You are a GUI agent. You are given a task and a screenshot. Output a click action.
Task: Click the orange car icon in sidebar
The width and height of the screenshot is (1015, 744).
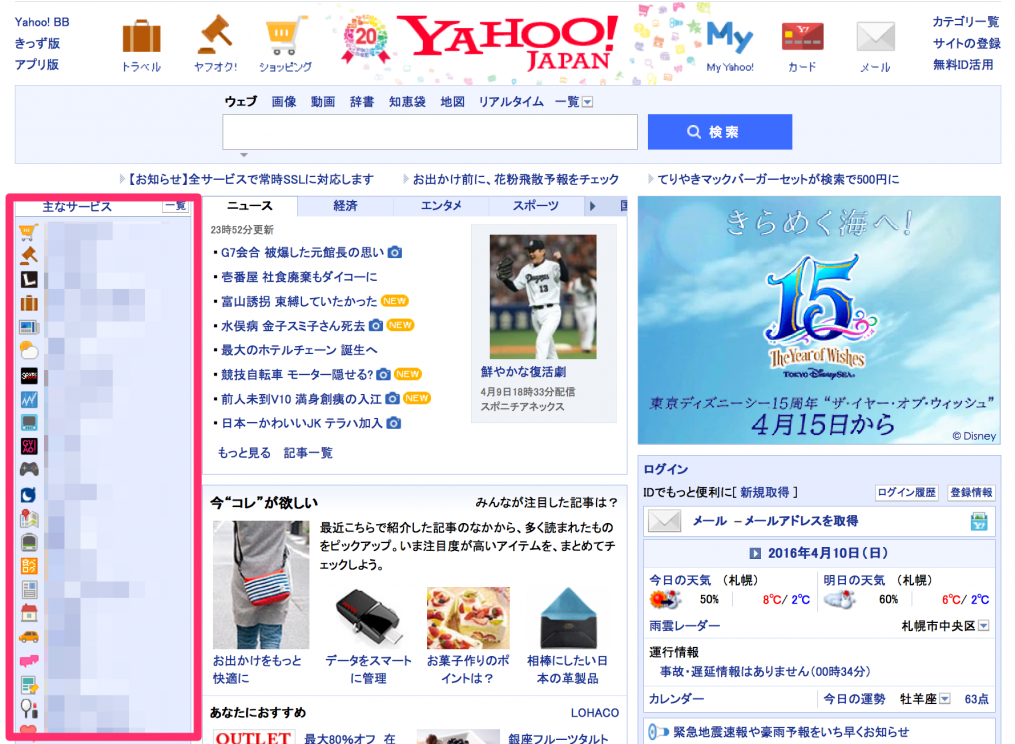click(x=28, y=637)
